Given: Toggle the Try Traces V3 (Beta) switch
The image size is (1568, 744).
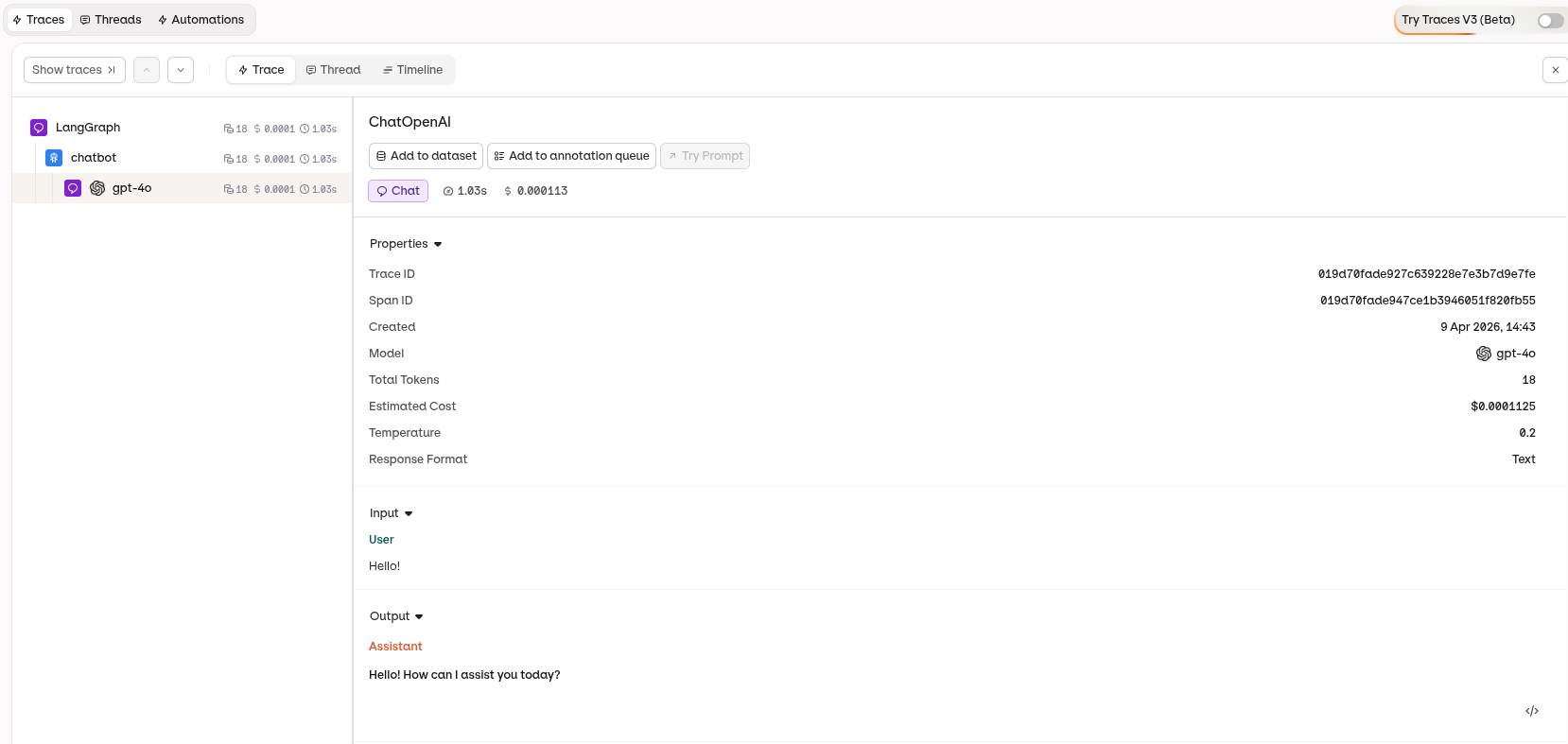Looking at the screenshot, I should (1550, 20).
